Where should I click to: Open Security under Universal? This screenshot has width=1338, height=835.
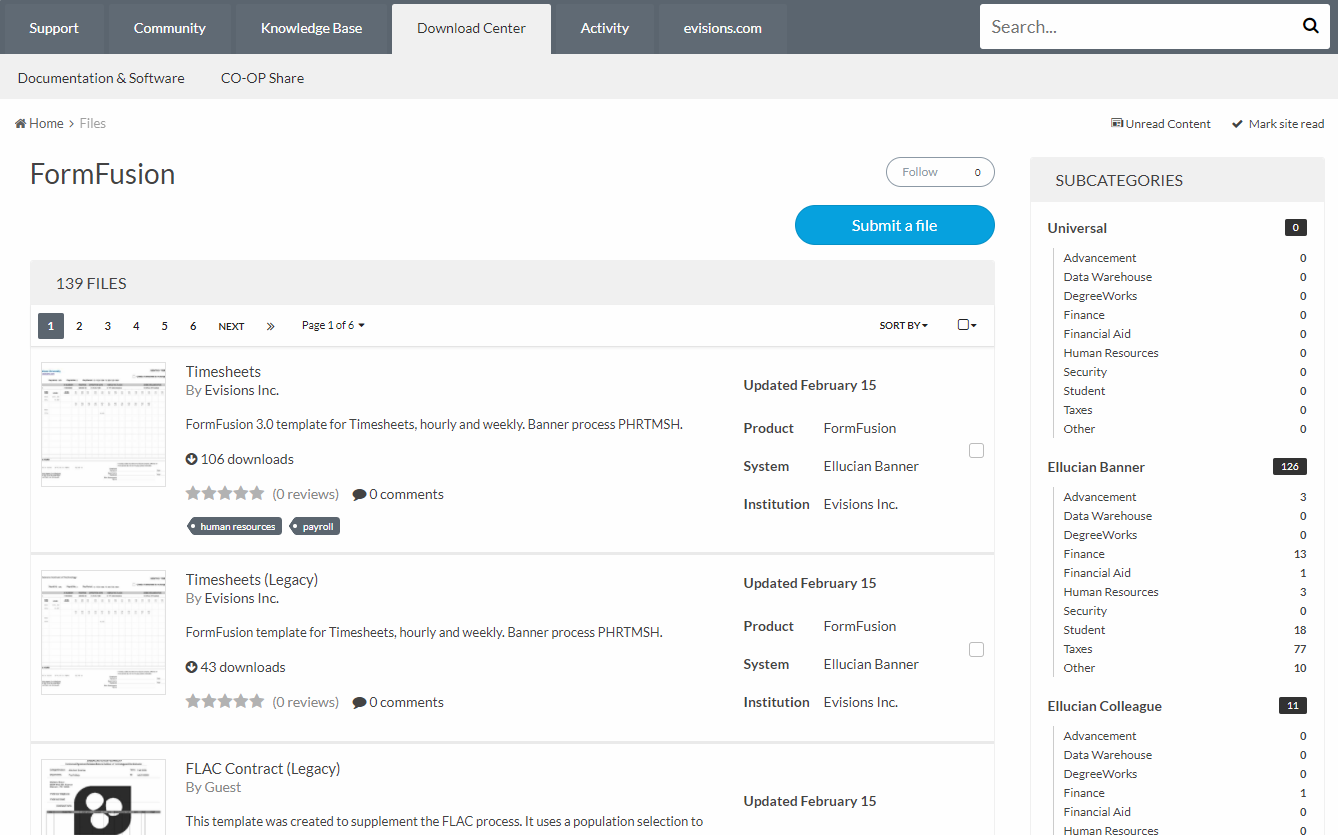pos(1085,372)
